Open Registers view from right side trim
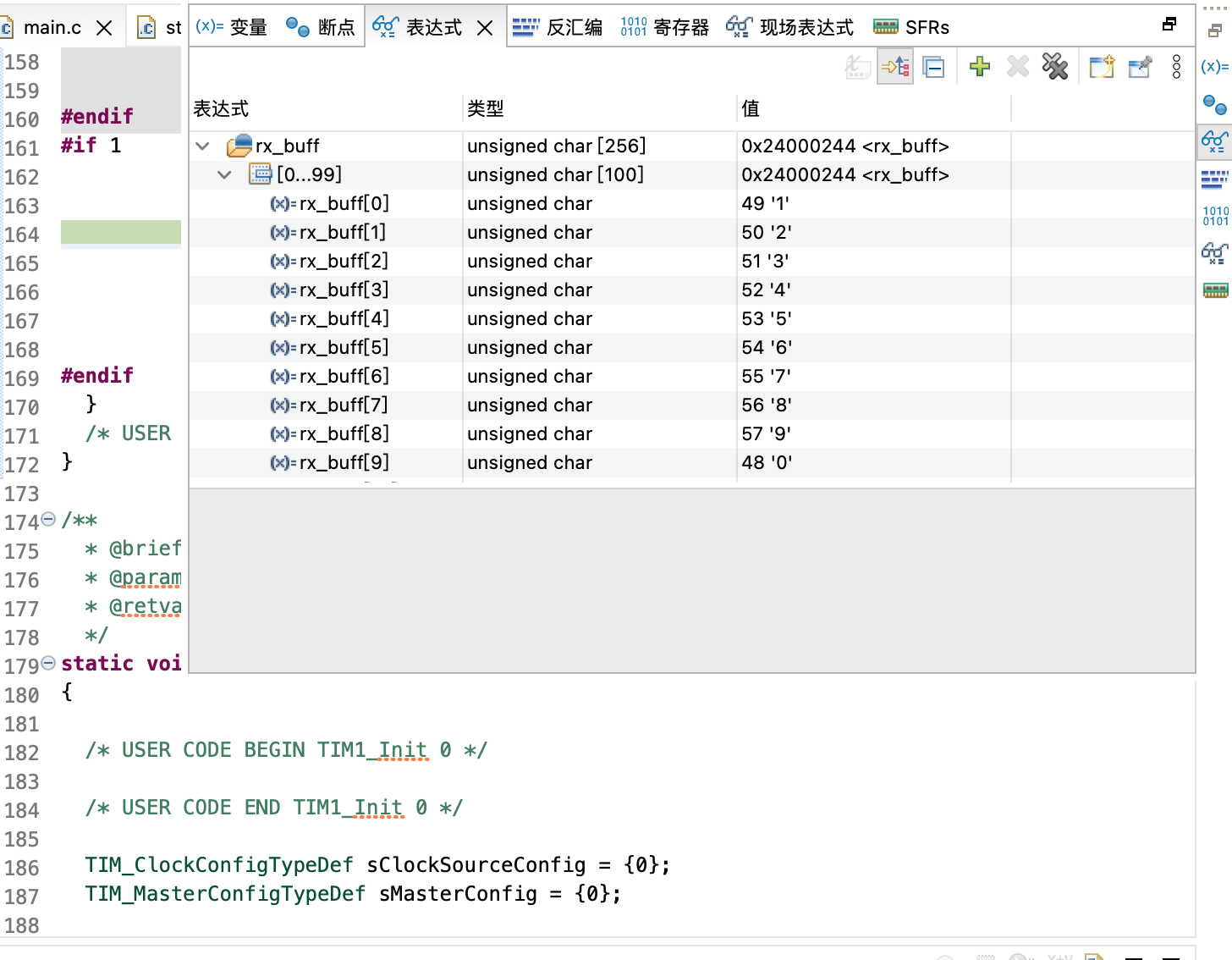Screen dimensions: 1232x960 pos(1215,216)
